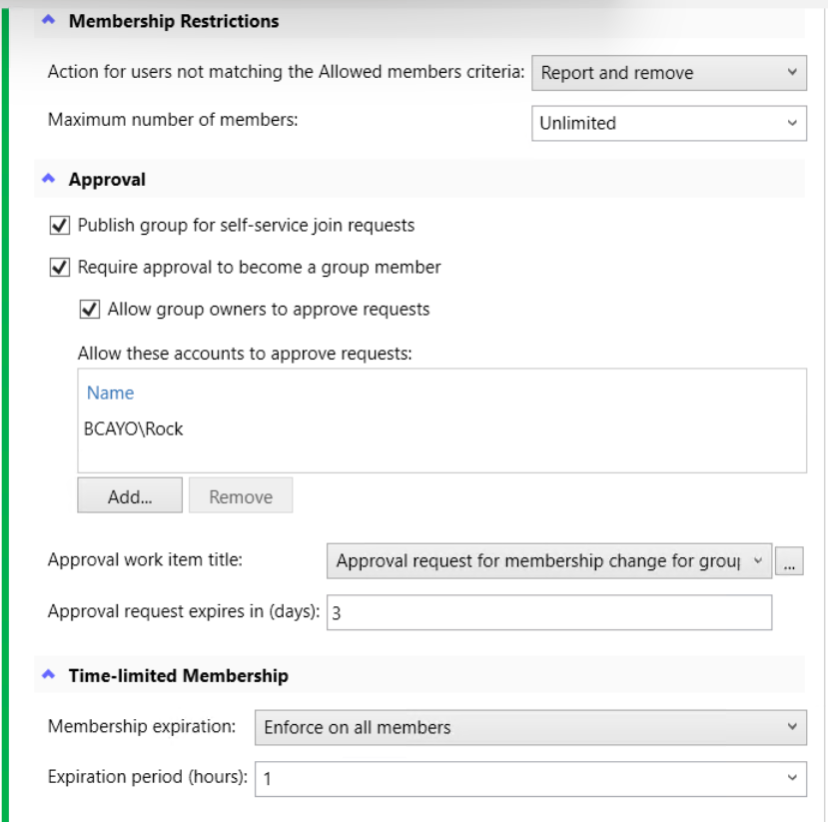Screen dimensions: 828x822
Task: Click the Approval request expires in days field
Action: tap(548, 613)
